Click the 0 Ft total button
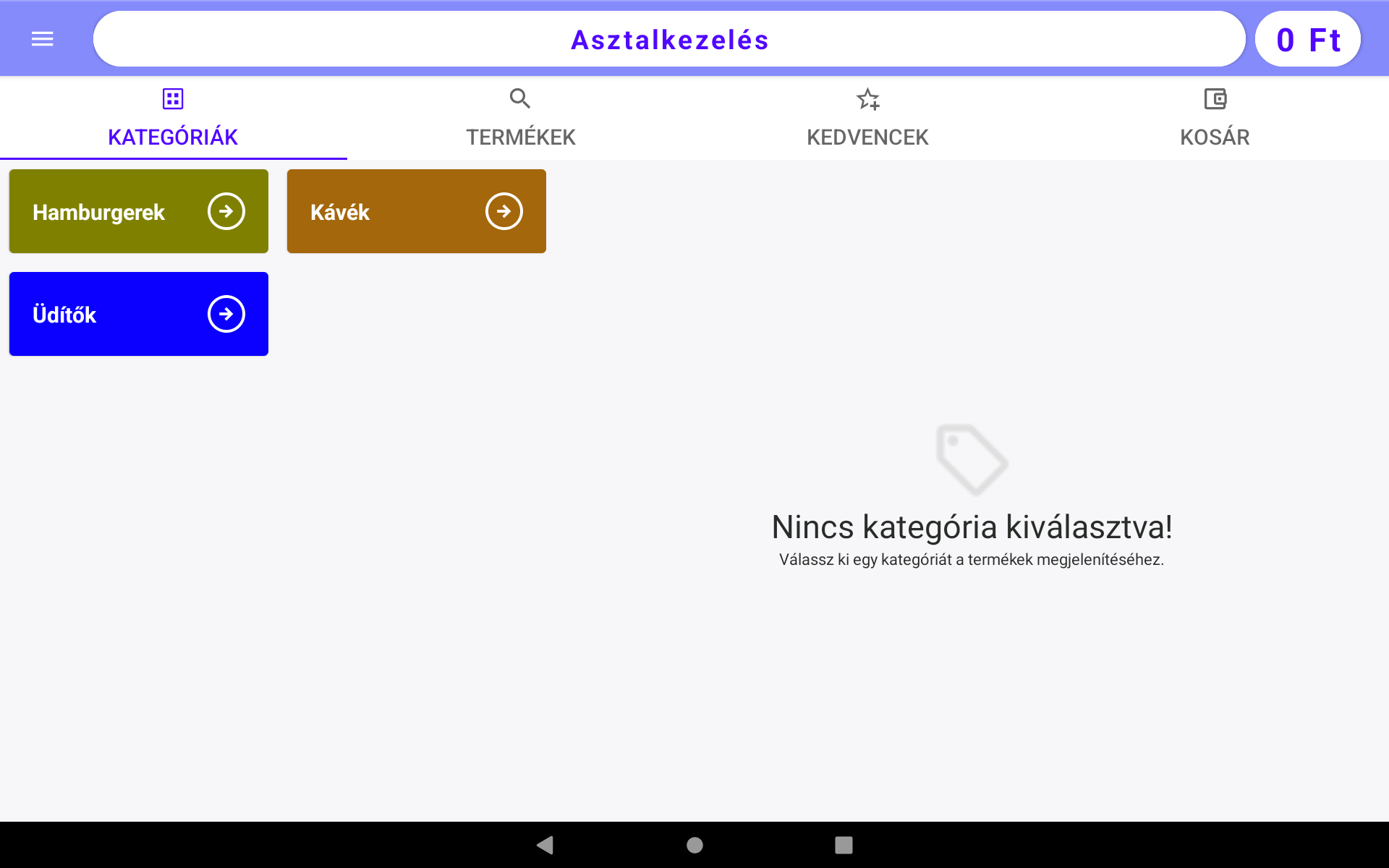The height and width of the screenshot is (868, 1389). 1307,38
